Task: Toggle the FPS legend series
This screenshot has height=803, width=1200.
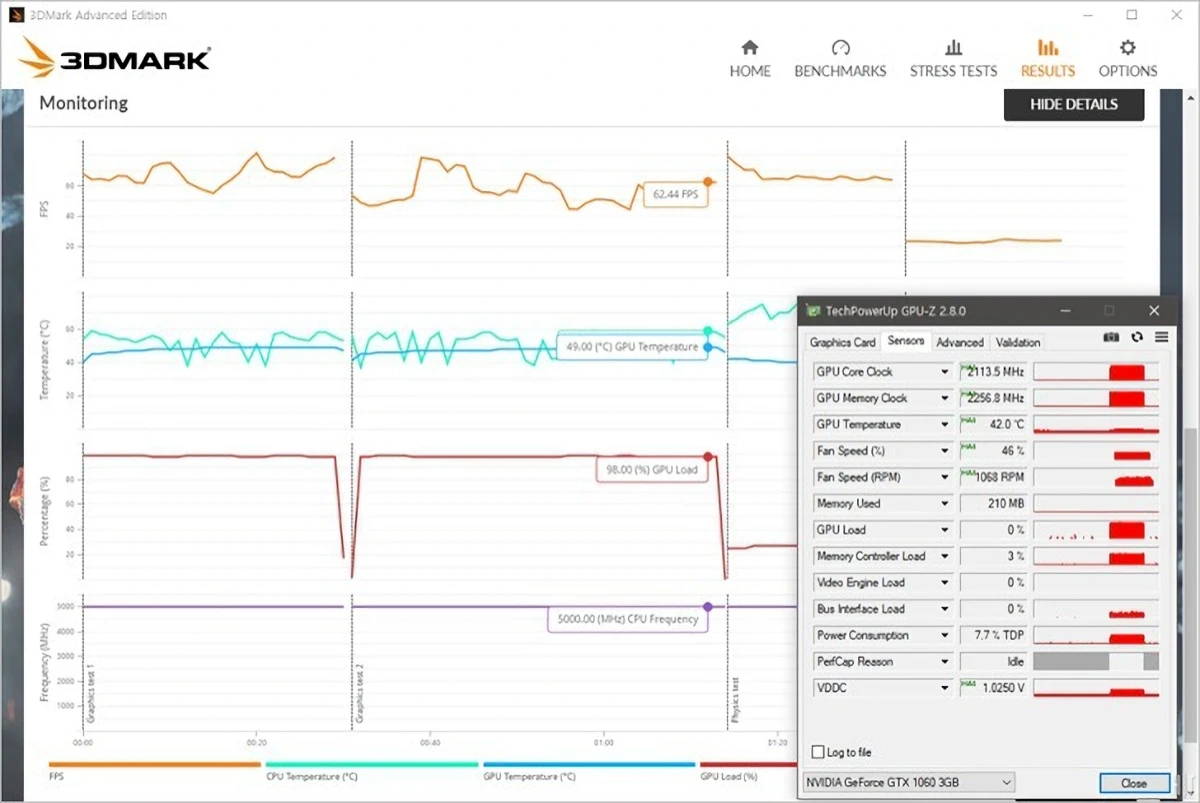Action: (x=155, y=770)
